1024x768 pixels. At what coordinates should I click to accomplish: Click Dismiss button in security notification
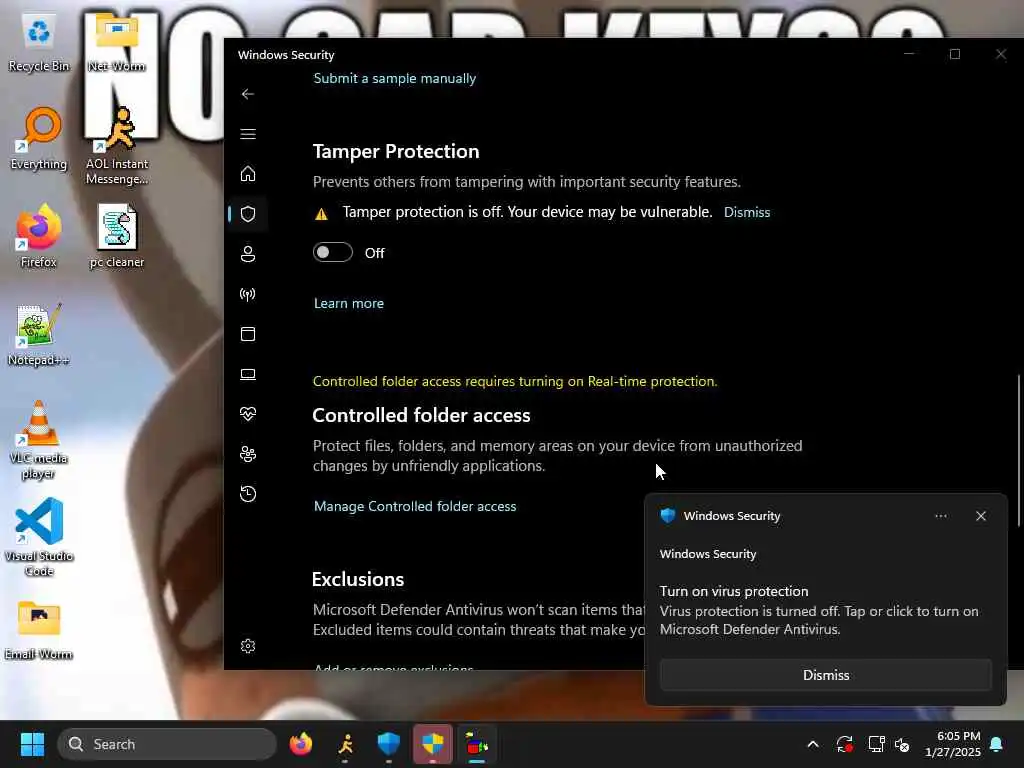tap(825, 675)
